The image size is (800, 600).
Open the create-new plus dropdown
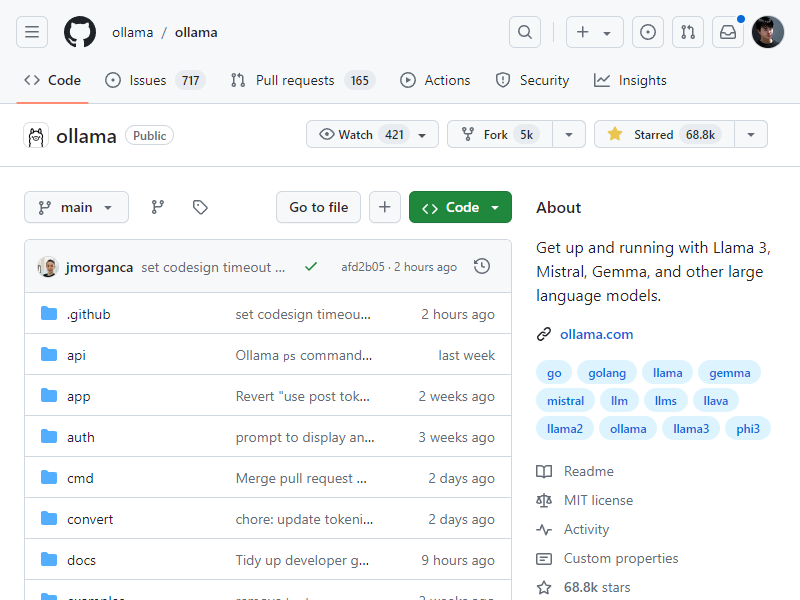(594, 32)
